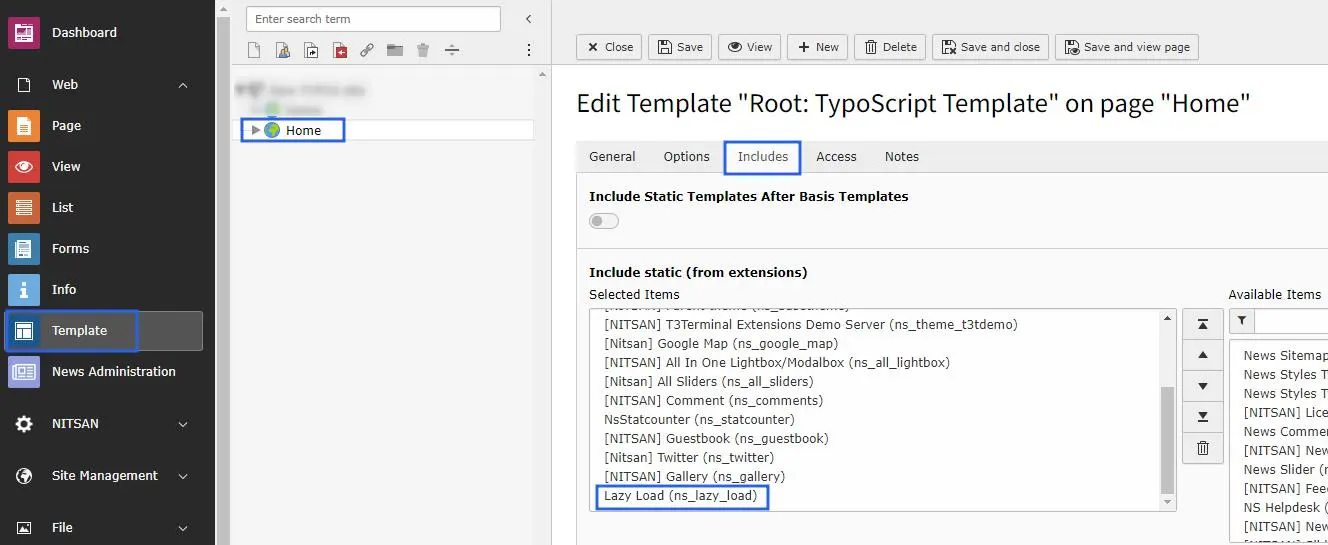The image size is (1328, 545).
Task: Select All In One Lightbox/Modalbox item
Action: (x=777, y=363)
